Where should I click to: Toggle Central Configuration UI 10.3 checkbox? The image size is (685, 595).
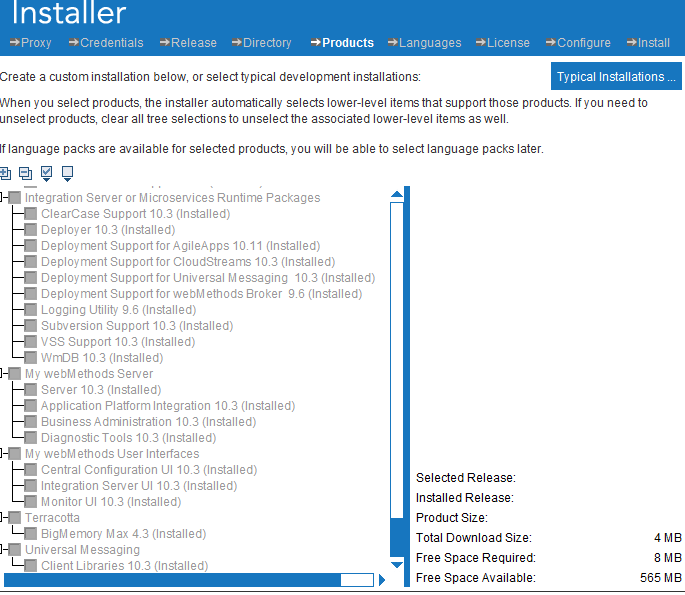click(31, 470)
